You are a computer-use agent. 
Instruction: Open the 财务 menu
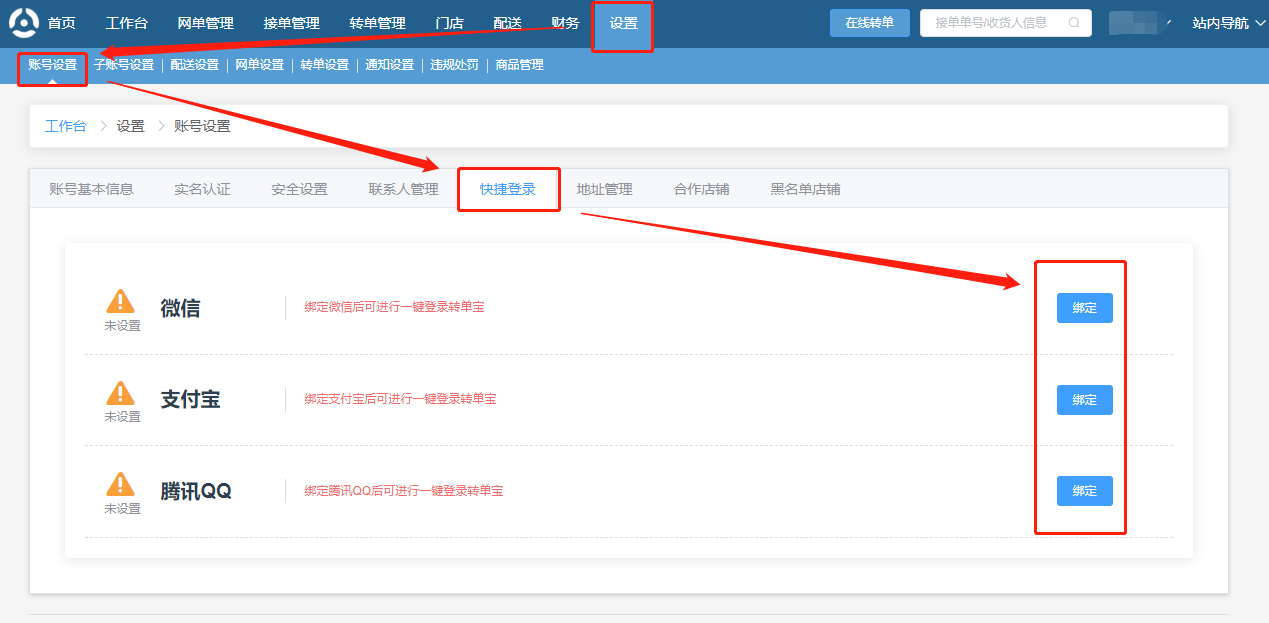pyautogui.click(x=565, y=23)
